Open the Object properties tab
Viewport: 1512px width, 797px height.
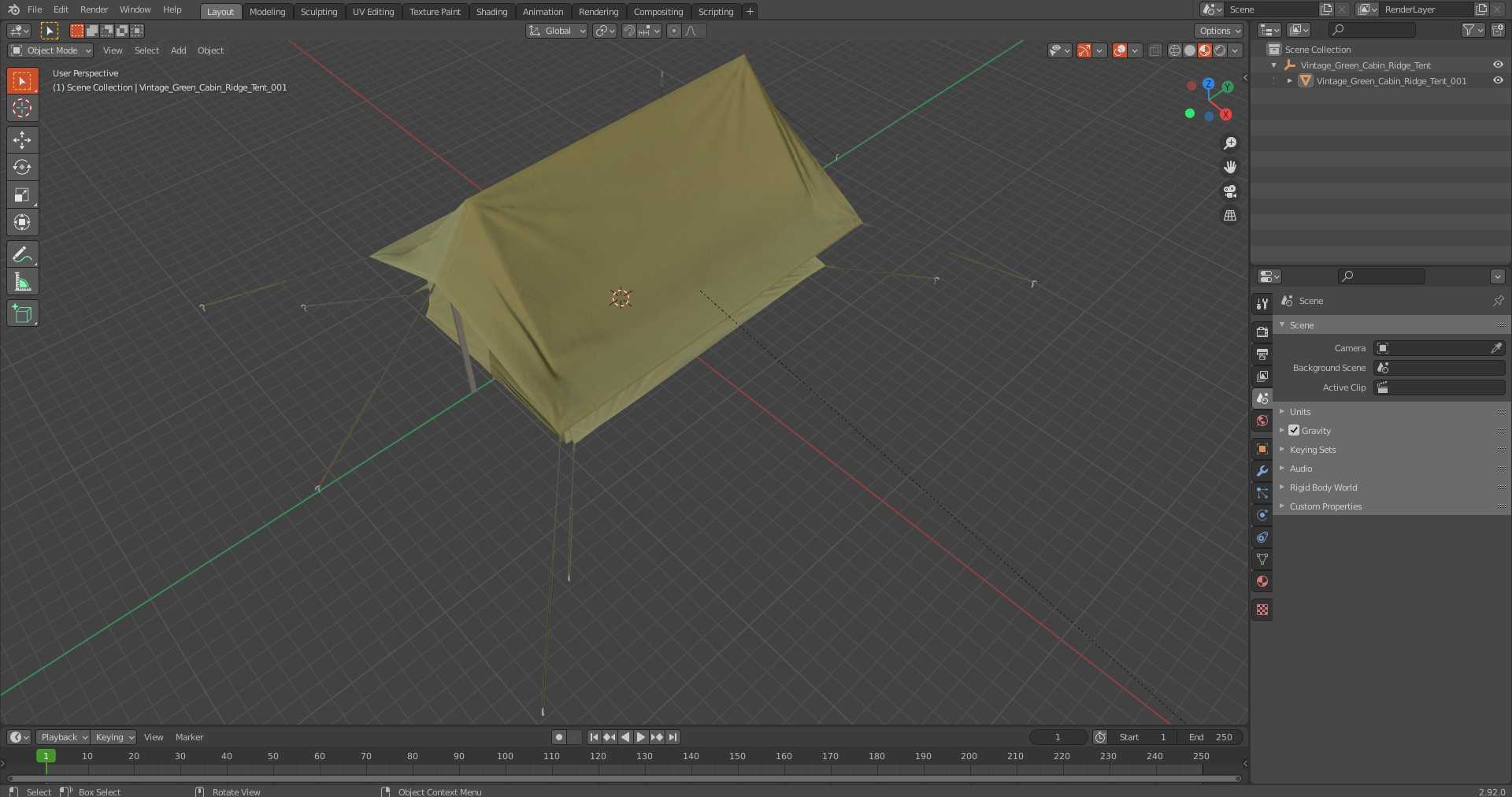coord(1262,449)
